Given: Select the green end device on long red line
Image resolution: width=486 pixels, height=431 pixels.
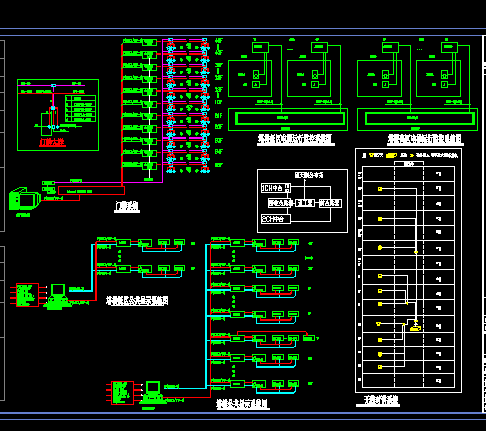Looking at the screenshot, I should coord(309,338).
